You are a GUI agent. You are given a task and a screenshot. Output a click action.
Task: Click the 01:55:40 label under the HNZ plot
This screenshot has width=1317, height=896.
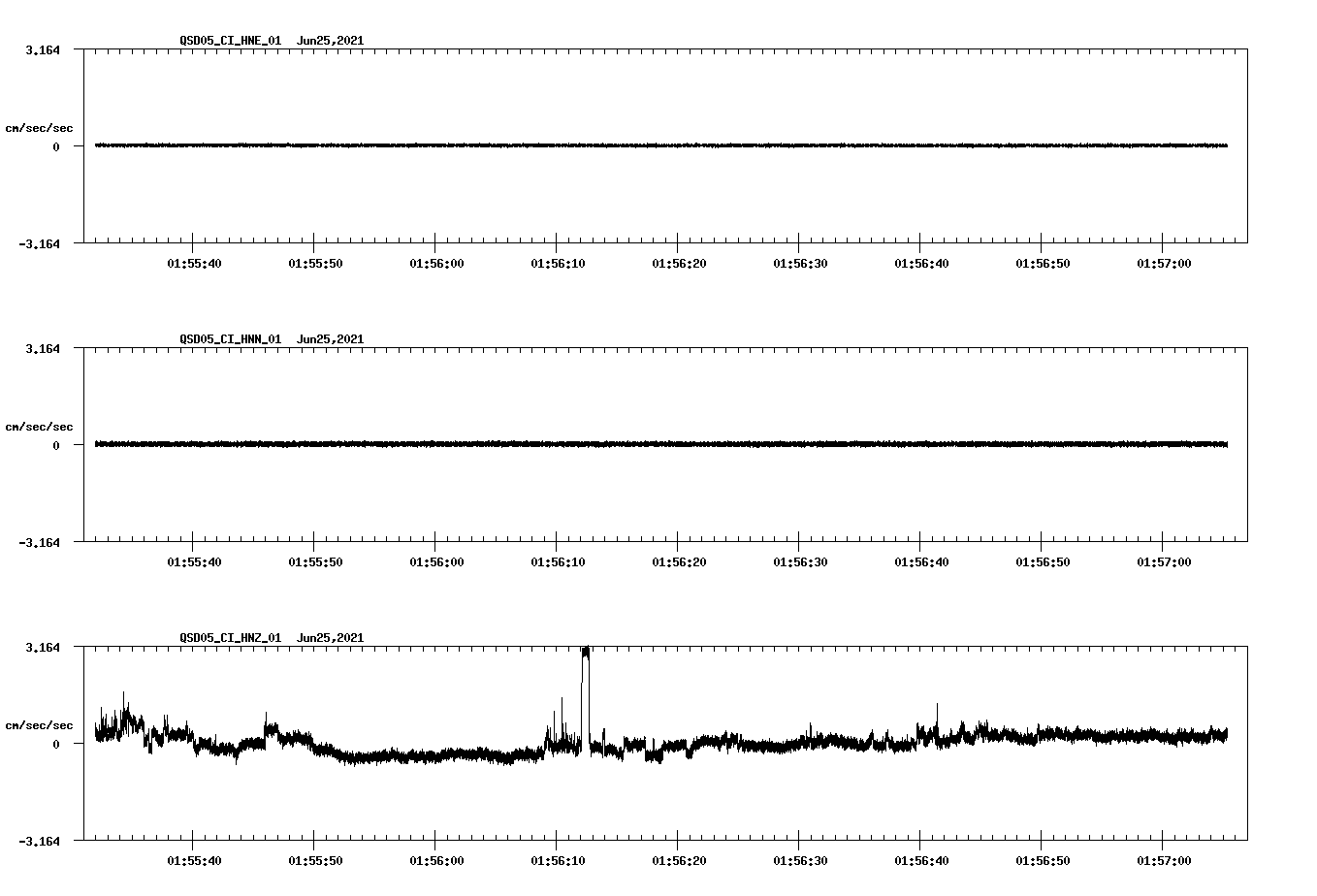pyautogui.click(x=193, y=861)
